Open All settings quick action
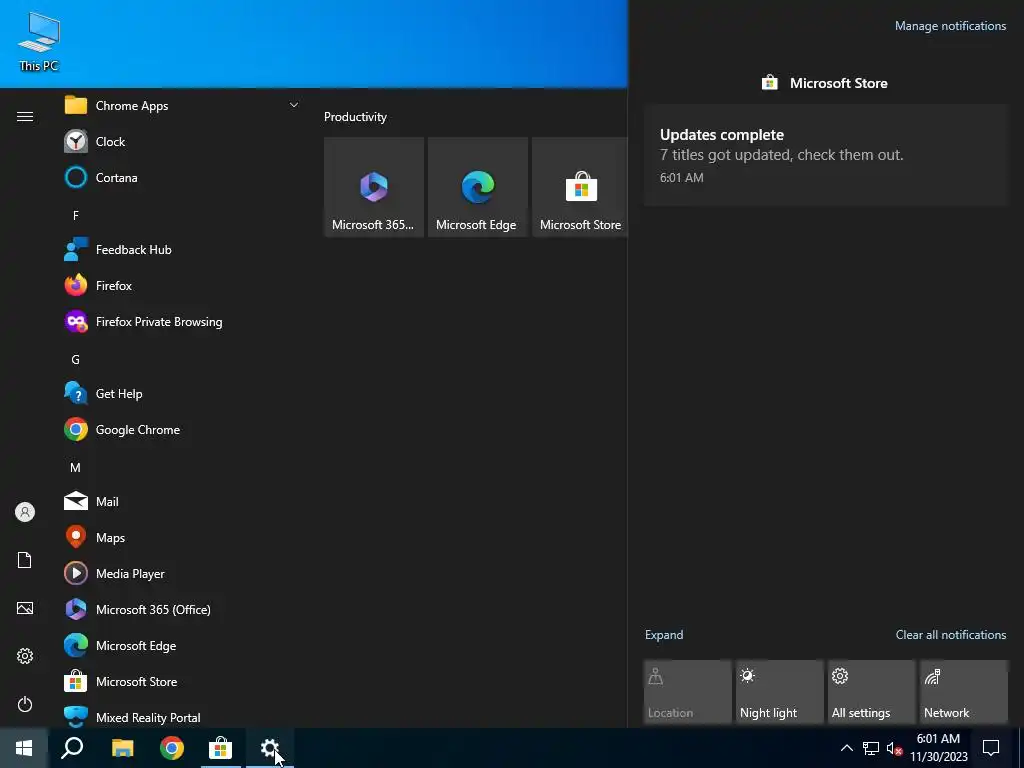The width and height of the screenshot is (1024, 768). pyautogui.click(x=871, y=692)
